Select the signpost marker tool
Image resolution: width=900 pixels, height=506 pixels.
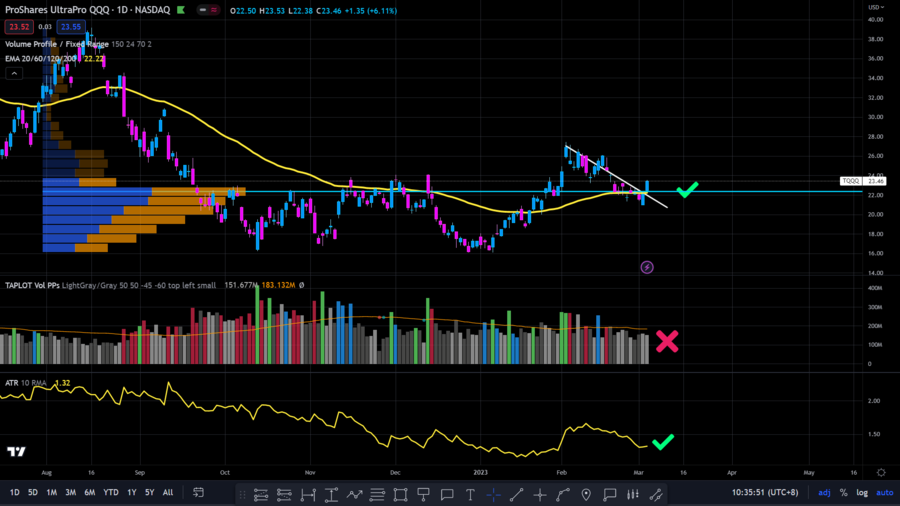[x=424, y=495]
